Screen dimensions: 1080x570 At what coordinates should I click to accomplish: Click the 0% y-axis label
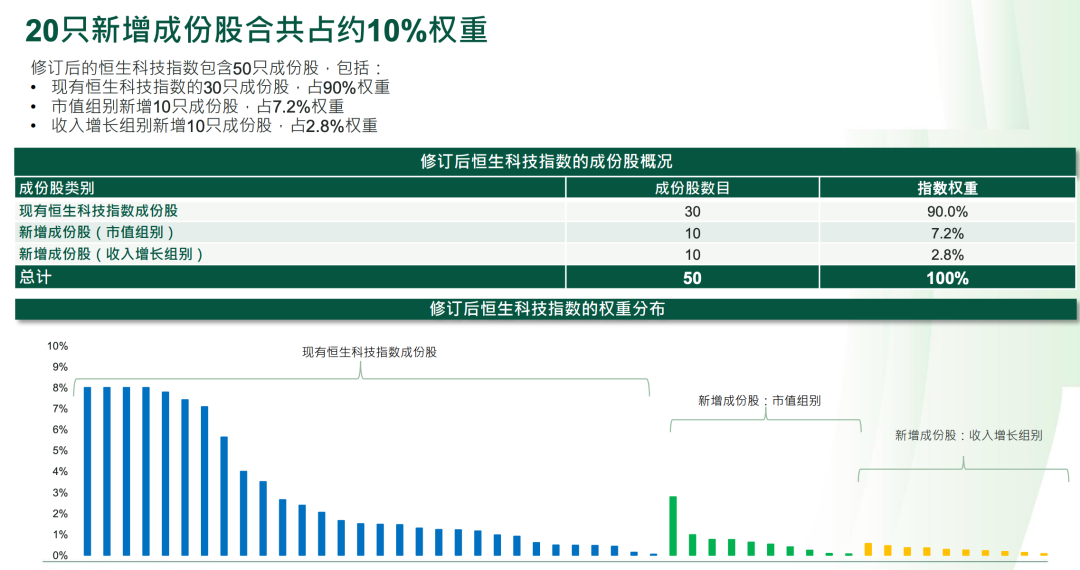60,555
